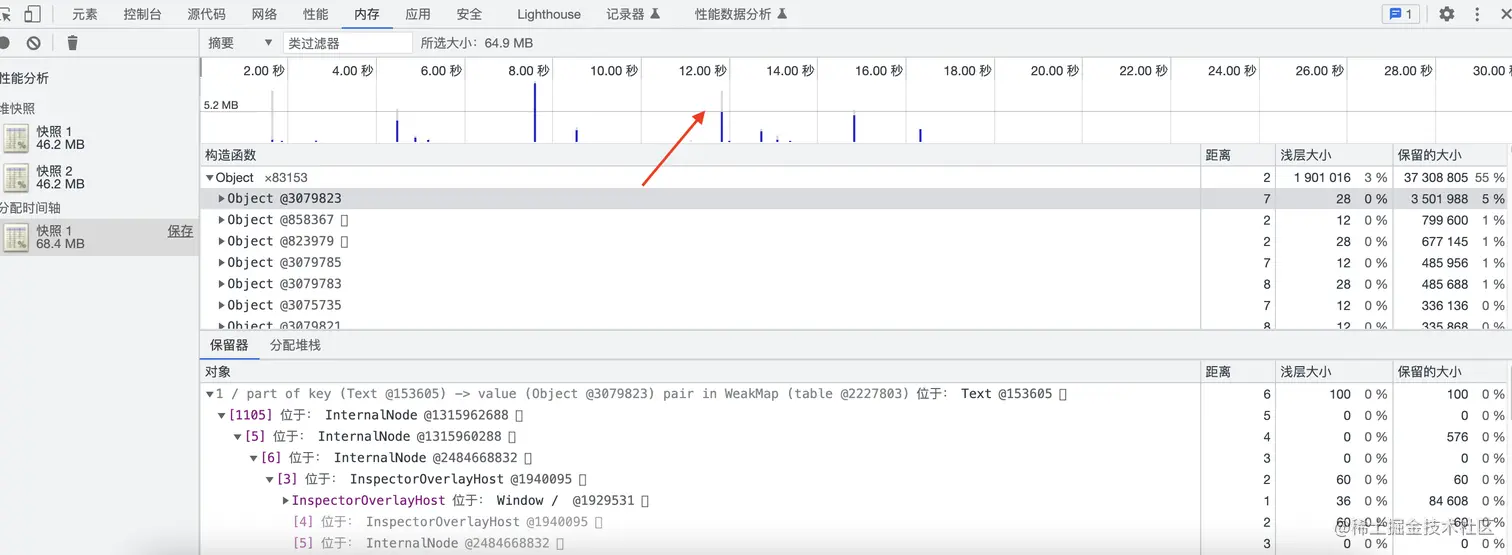Viewport: 1512px width, 555px height.
Task: Click retained size value 3 501 988
Action: point(1440,199)
